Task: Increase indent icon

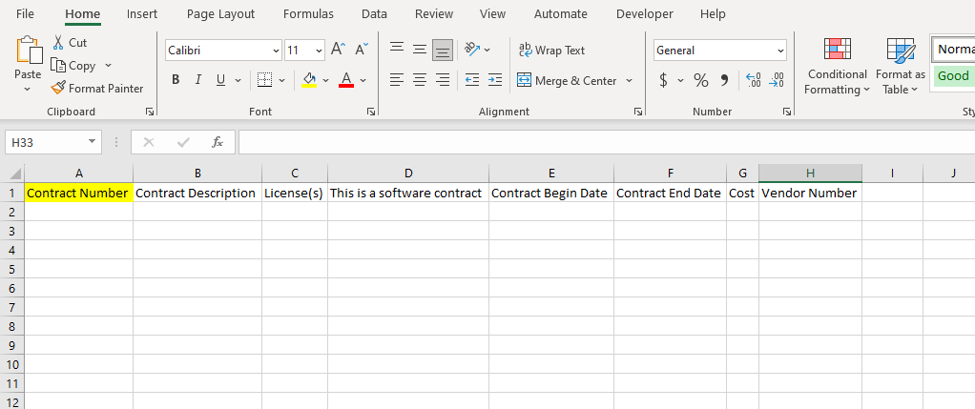Action: (495, 80)
